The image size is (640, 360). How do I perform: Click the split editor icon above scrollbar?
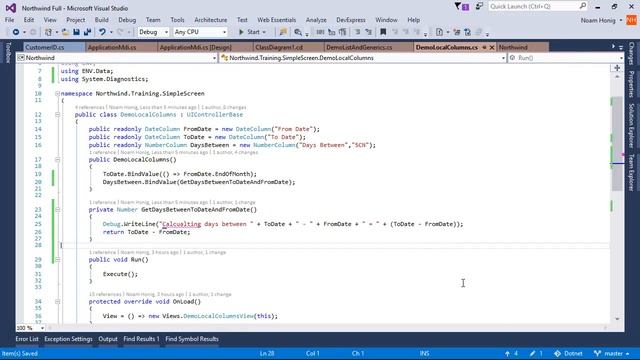point(617,68)
